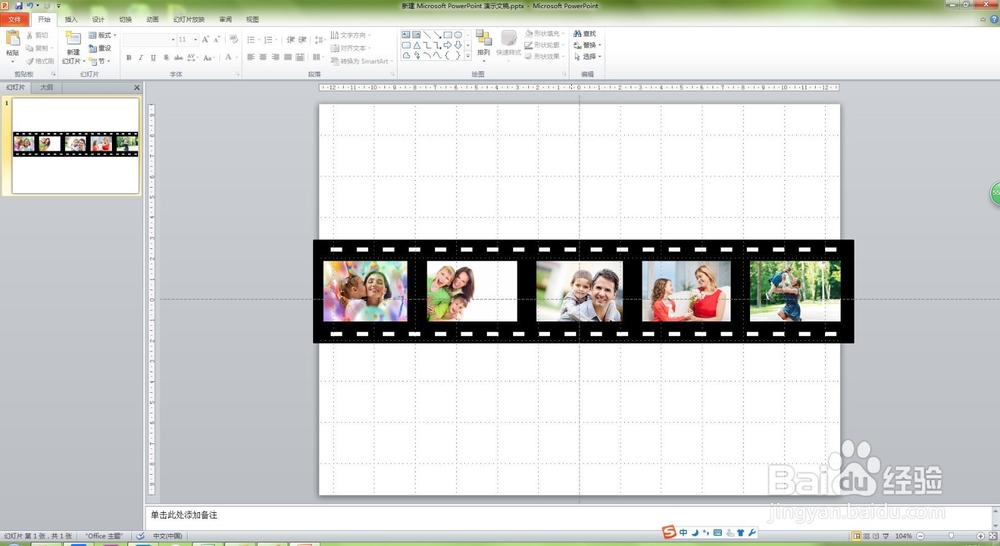The image size is (1000, 546).
Task: Click Increase Indent icon
Action: tap(302, 40)
